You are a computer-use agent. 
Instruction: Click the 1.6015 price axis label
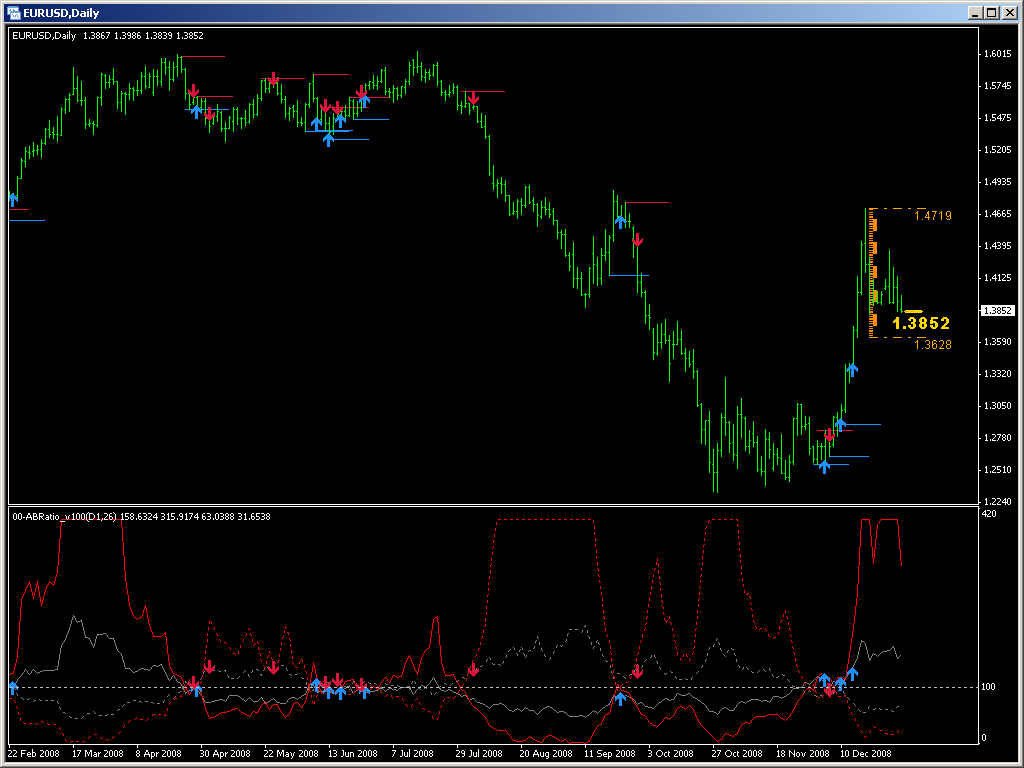coord(998,54)
